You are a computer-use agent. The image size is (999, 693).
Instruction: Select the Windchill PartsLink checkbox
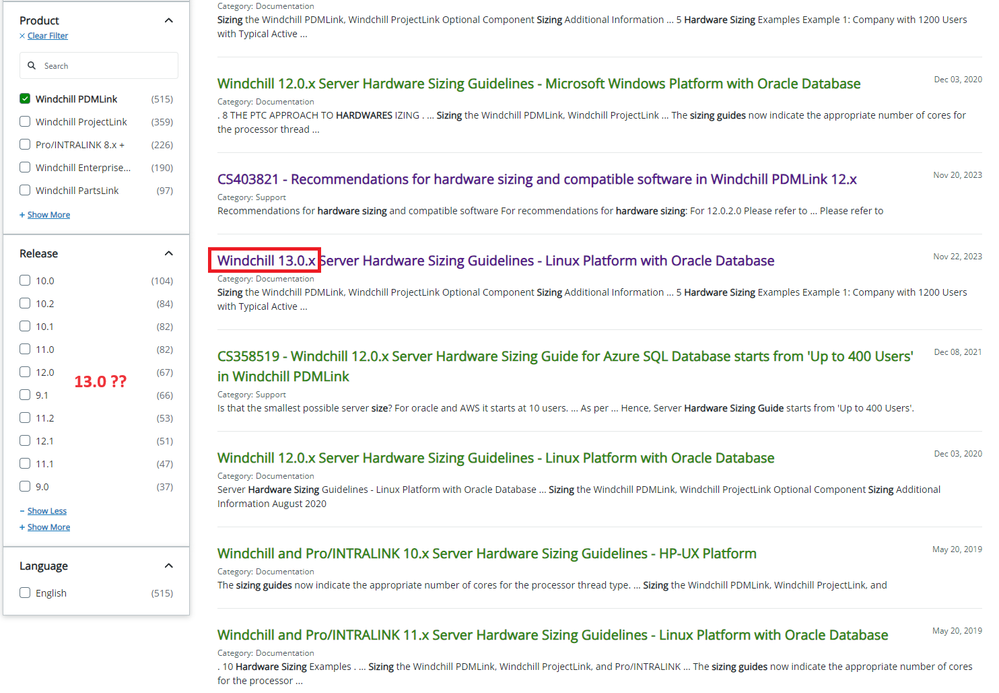(25, 190)
